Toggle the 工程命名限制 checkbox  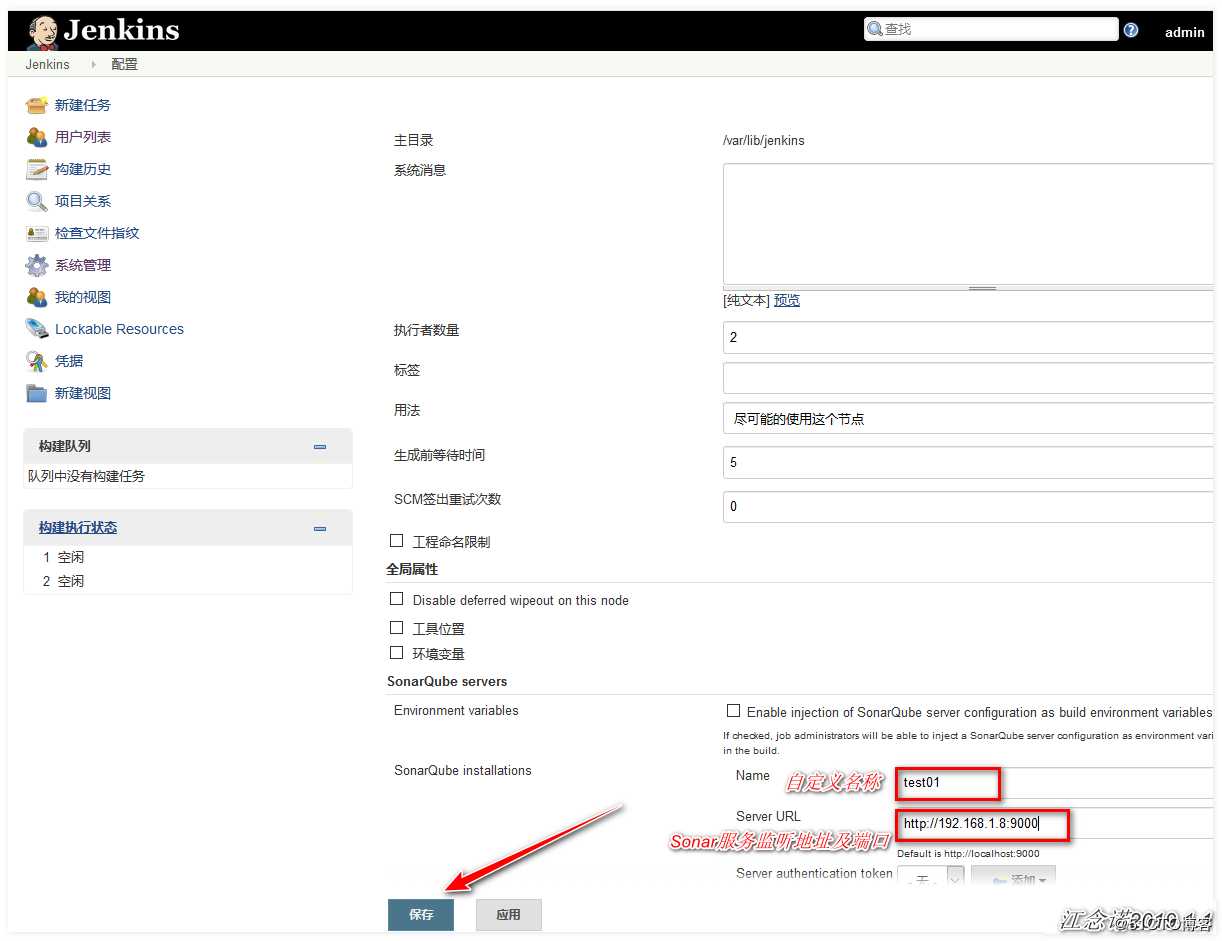pyautogui.click(x=397, y=541)
